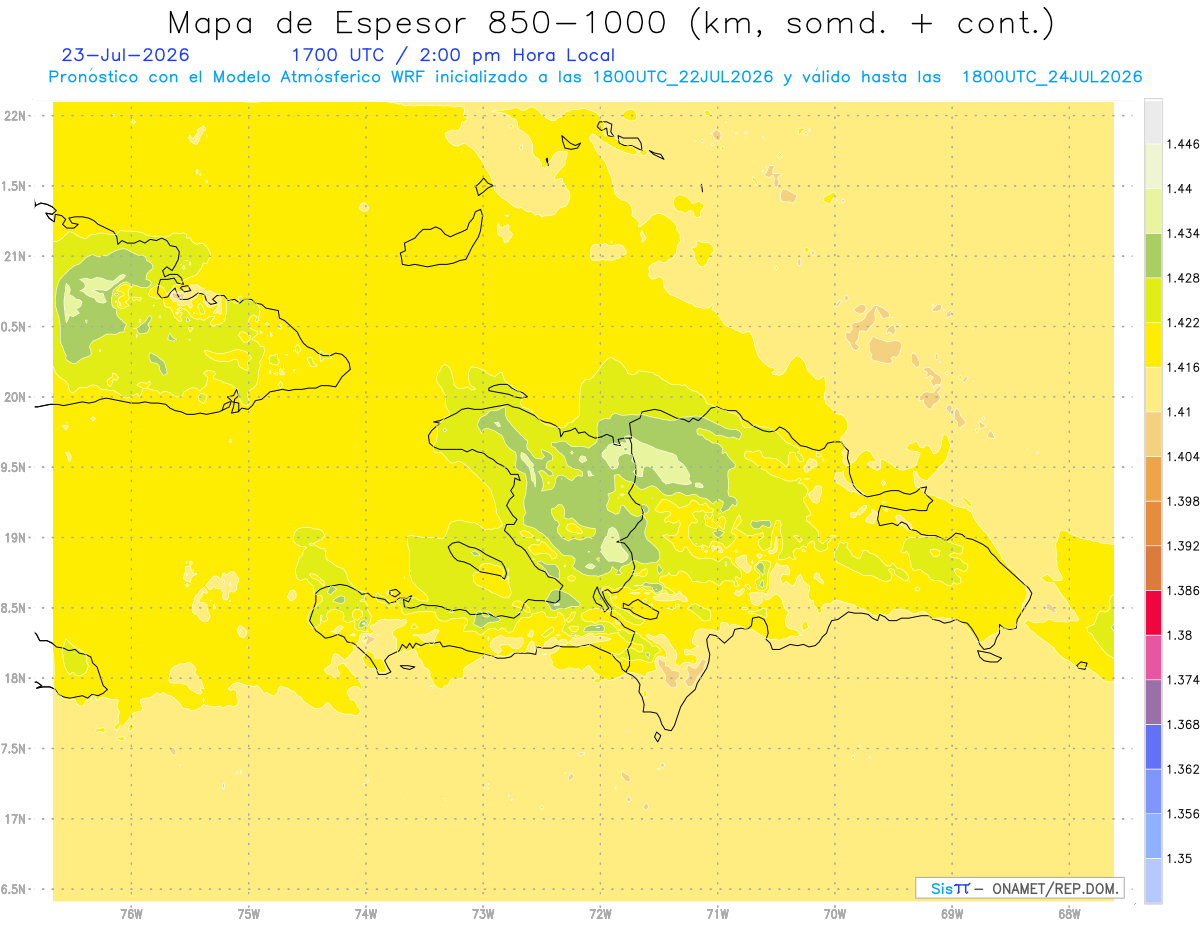Select the date label '23-Jul-2026'

click(x=125, y=55)
